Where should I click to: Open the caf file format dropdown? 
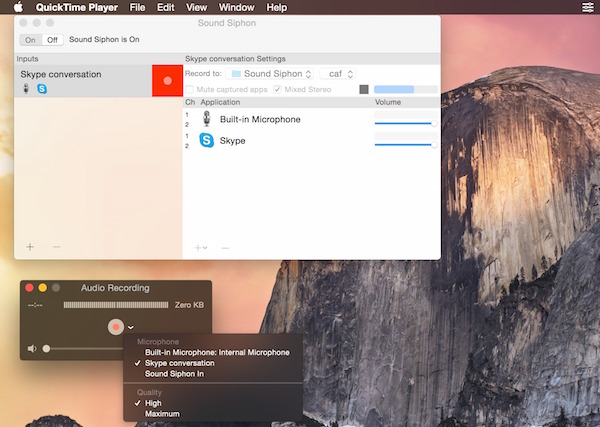tap(338, 73)
